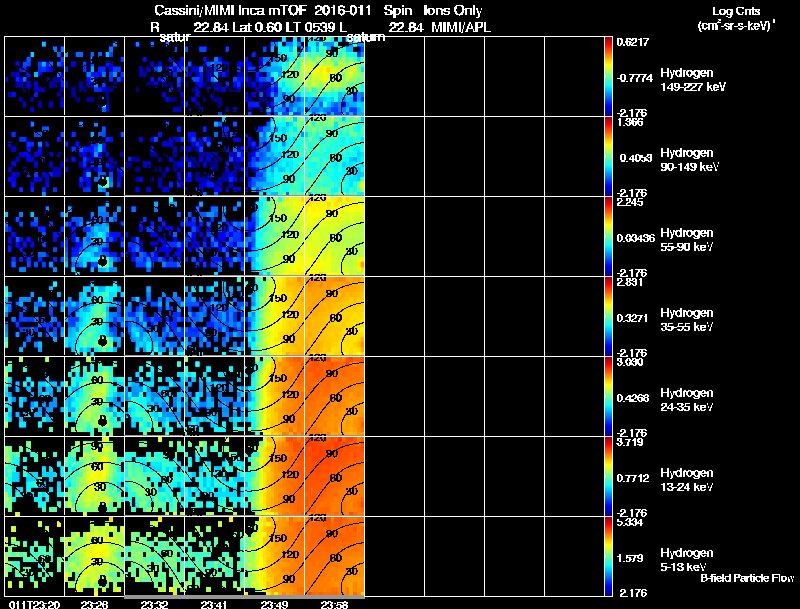Select the 'Hydrogen 5-13 keV' row label
The image size is (800, 609).
[x=687, y=560]
